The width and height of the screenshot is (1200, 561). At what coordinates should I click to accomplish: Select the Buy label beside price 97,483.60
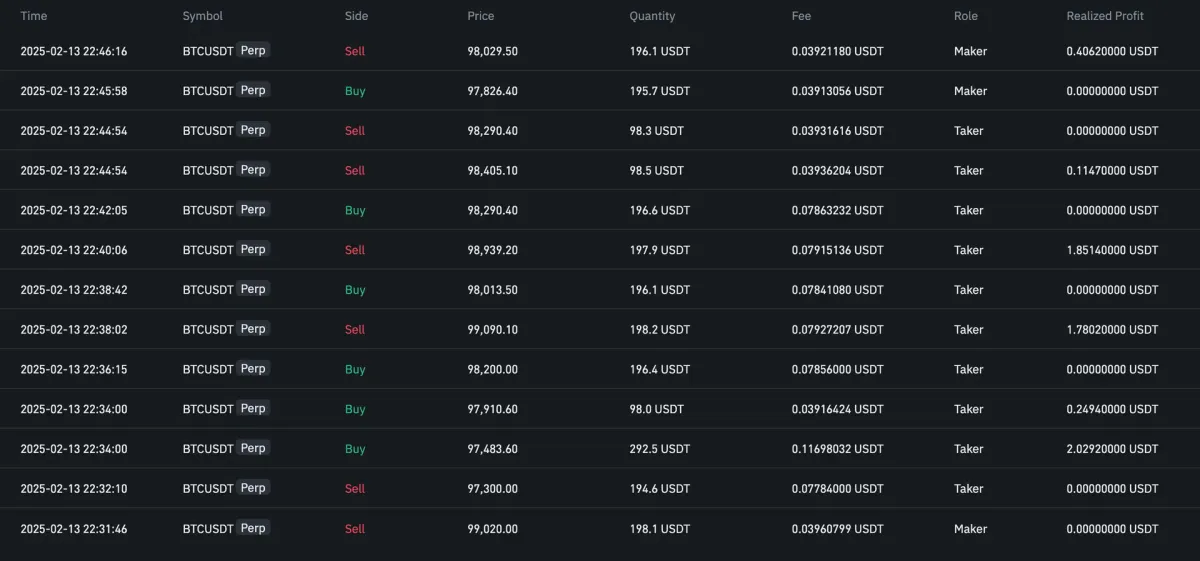pyautogui.click(x=355, y=449)
